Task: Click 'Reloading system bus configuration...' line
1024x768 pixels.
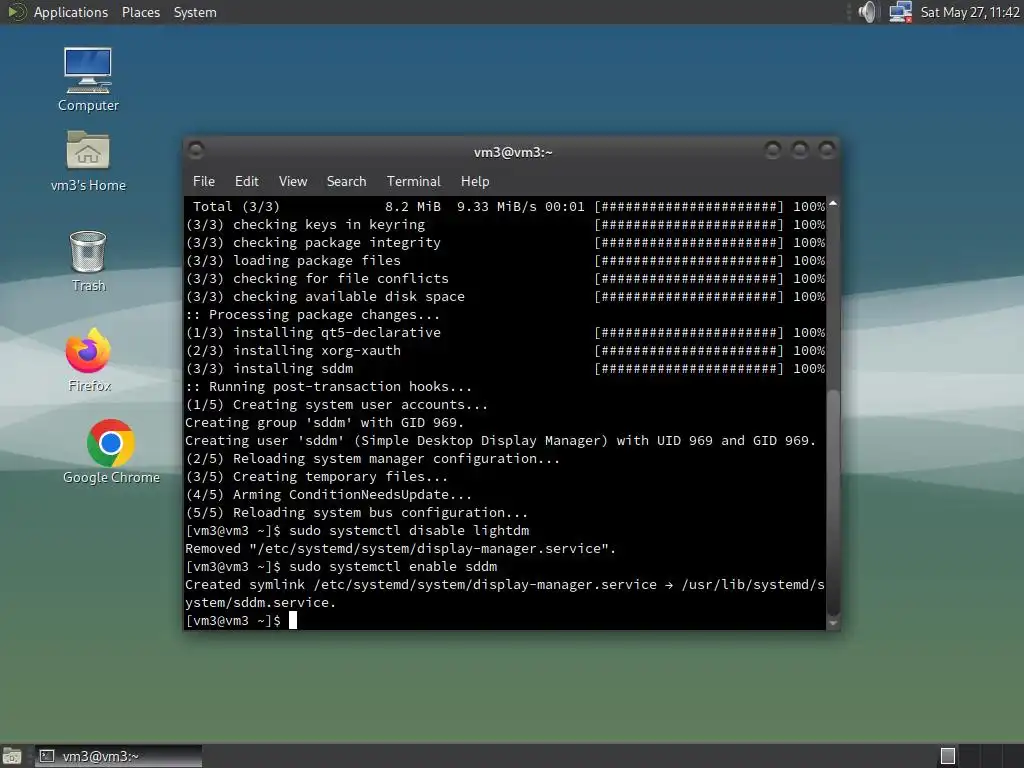Action: [357, 513]
